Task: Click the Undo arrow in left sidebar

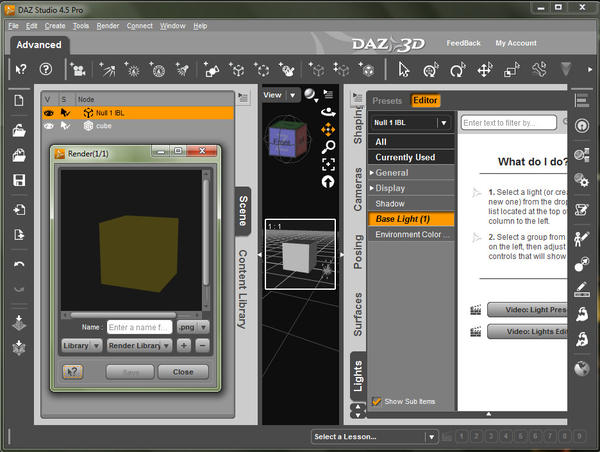Action: click(19, 264)
